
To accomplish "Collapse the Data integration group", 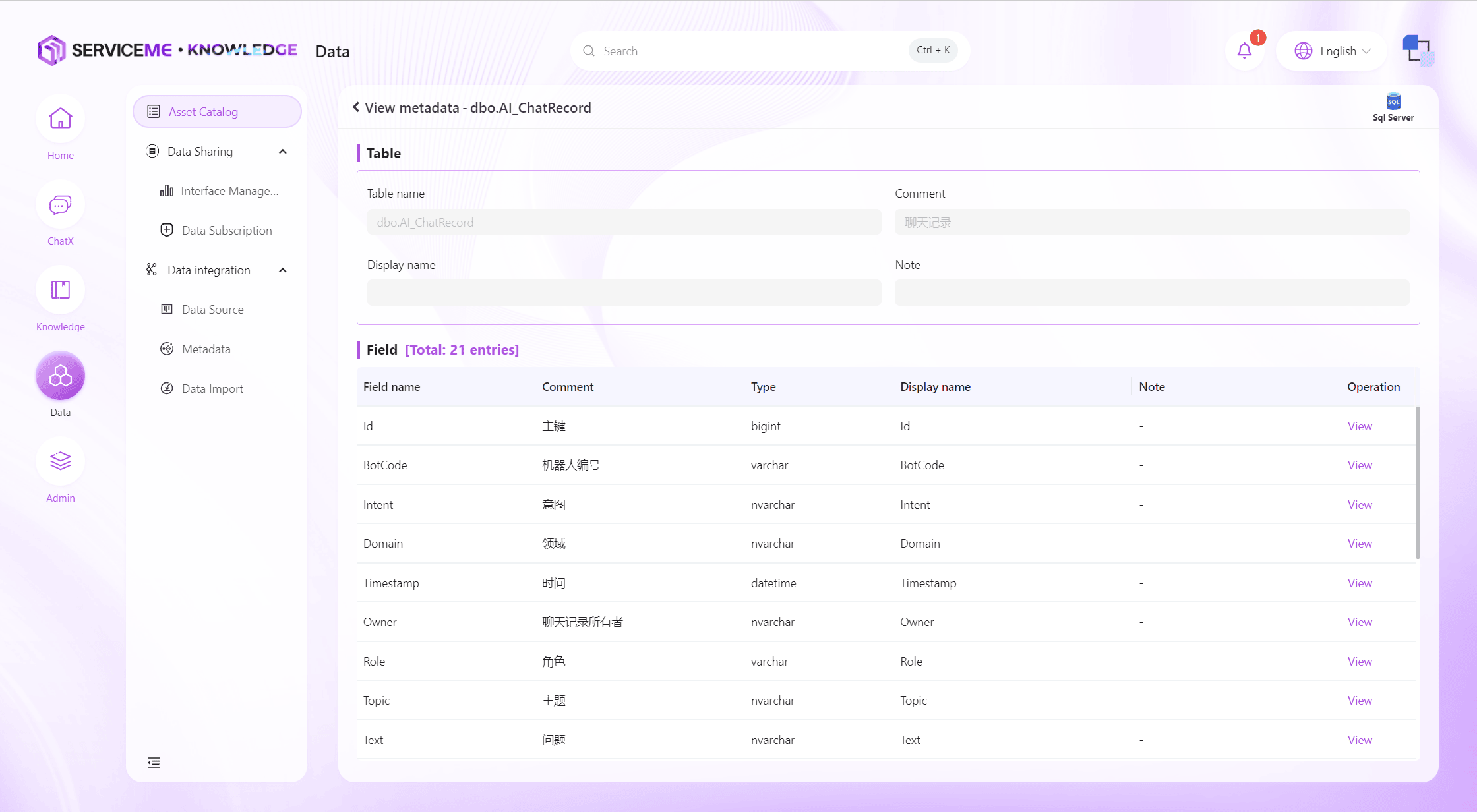I will coord(283,270).
